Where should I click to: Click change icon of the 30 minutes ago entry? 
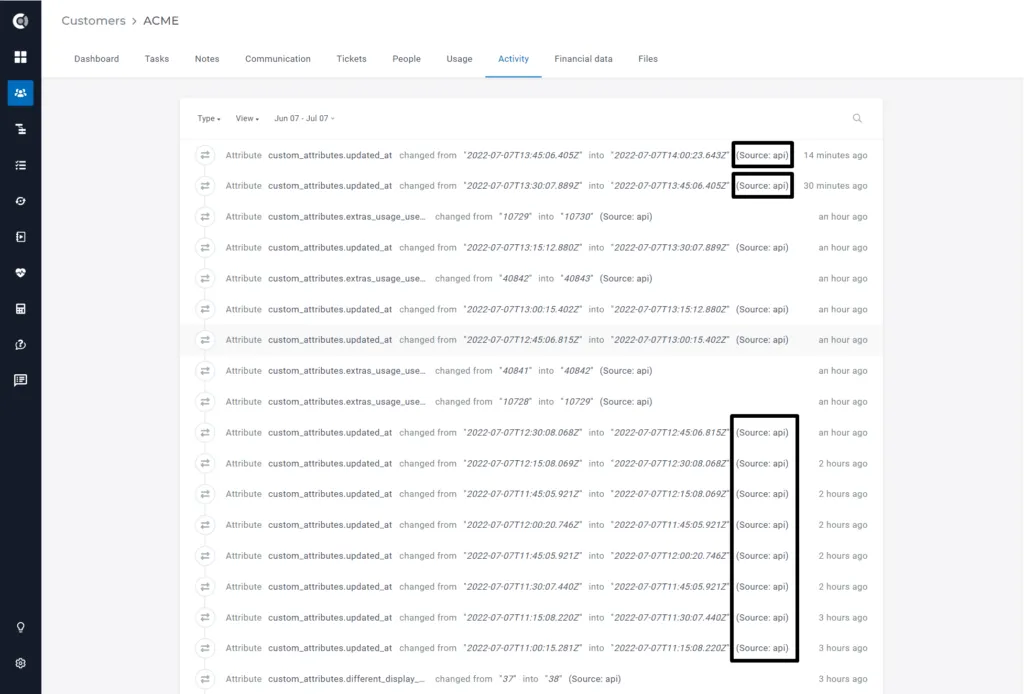pyautogui.click(x=205, y=186)
